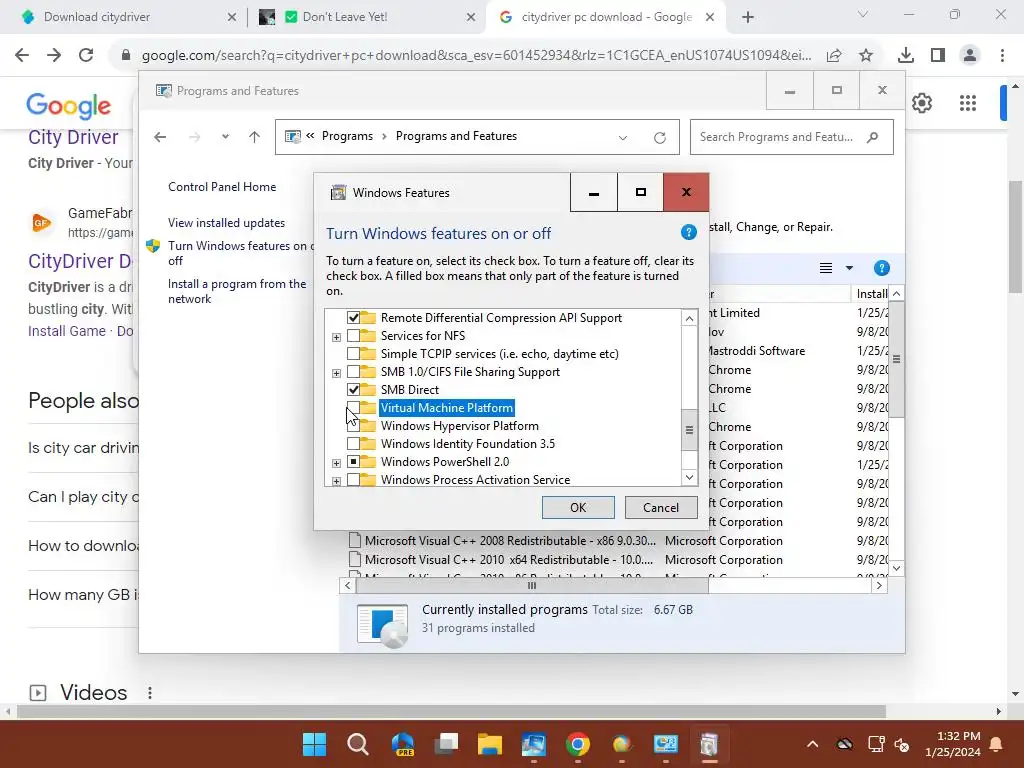Open address bar history dropdown
This screenshot has height=768, width=1024.
click(x=623, y=137)
